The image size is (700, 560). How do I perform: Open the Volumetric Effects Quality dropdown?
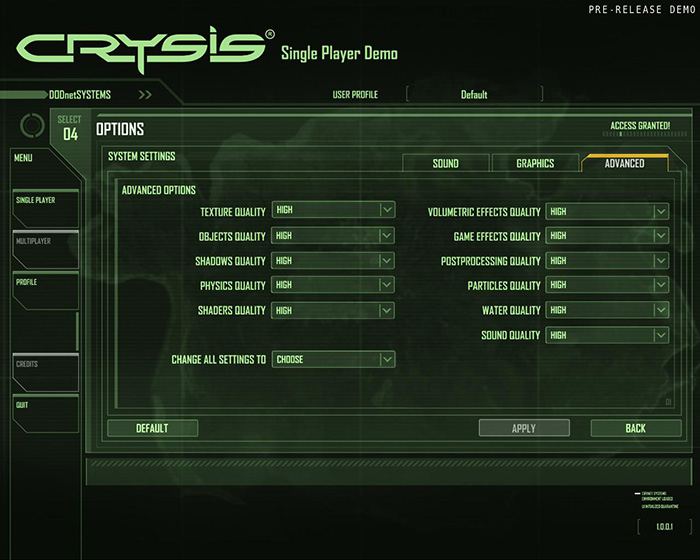(x=607, y=211)
